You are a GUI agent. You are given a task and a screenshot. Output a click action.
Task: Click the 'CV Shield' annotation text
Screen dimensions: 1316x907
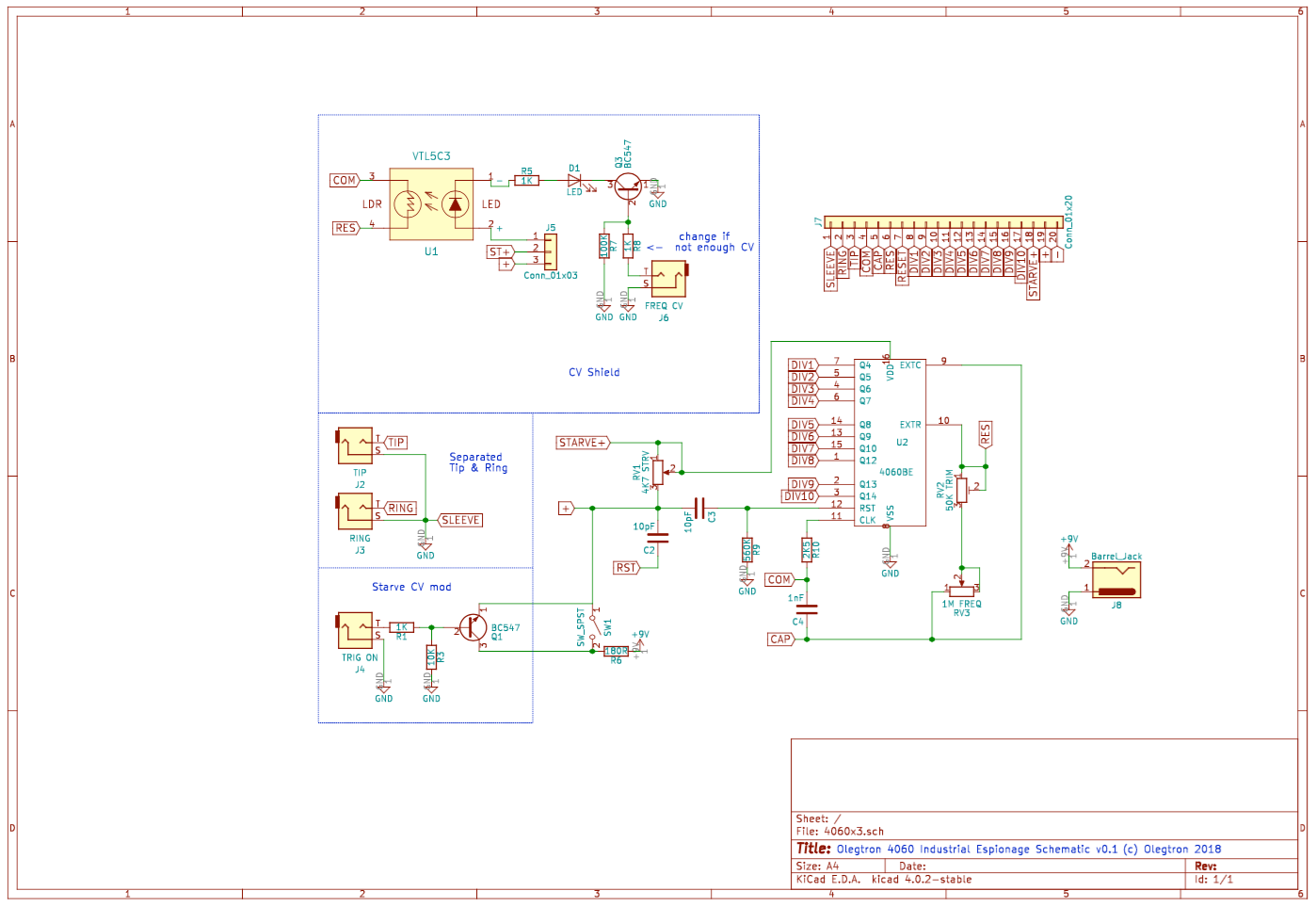pos(594,372)
